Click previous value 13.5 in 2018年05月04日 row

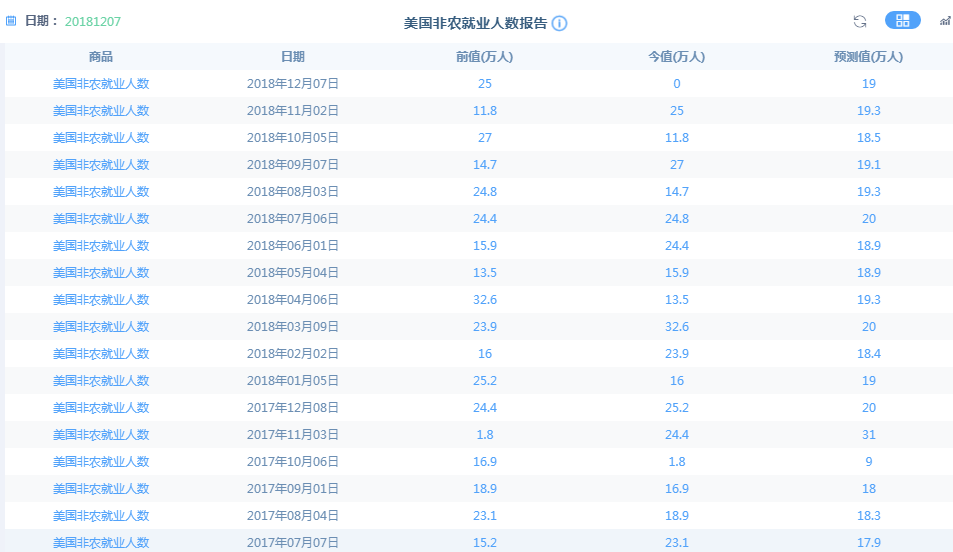click(484, 272)
